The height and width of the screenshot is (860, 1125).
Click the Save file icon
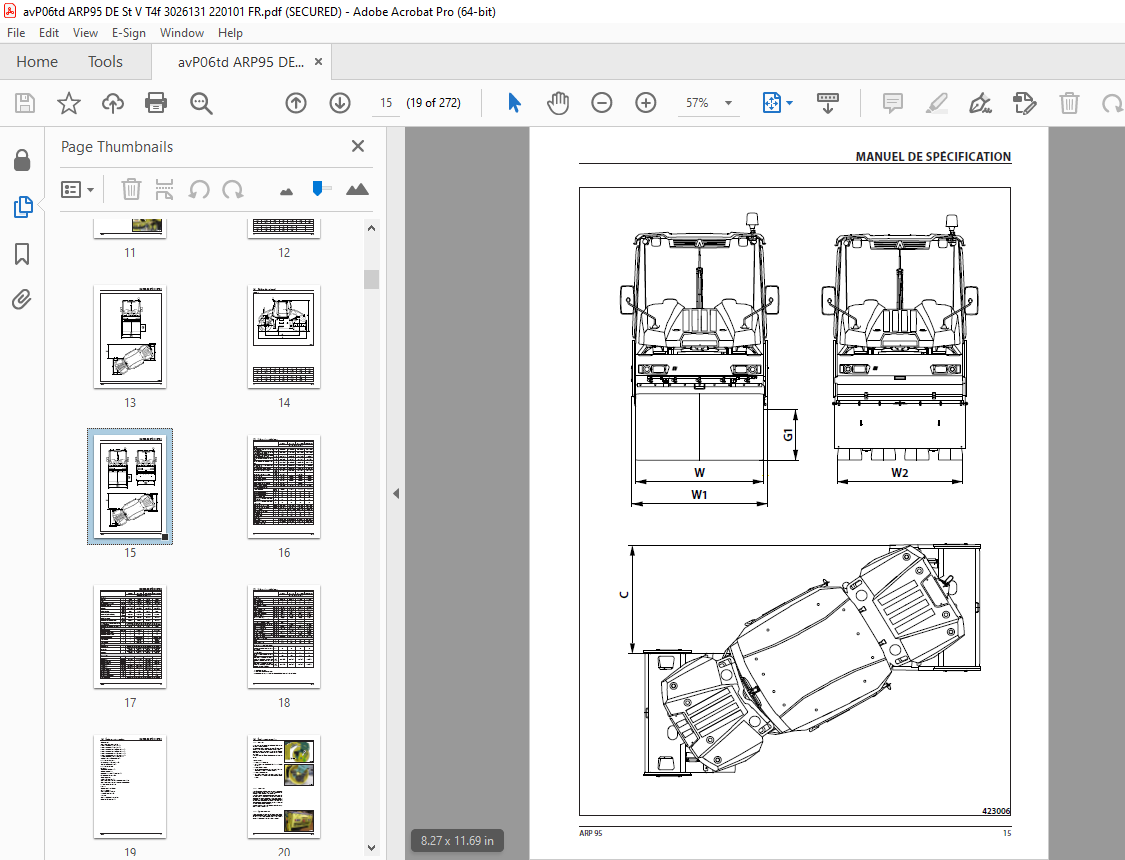[25, 103]
